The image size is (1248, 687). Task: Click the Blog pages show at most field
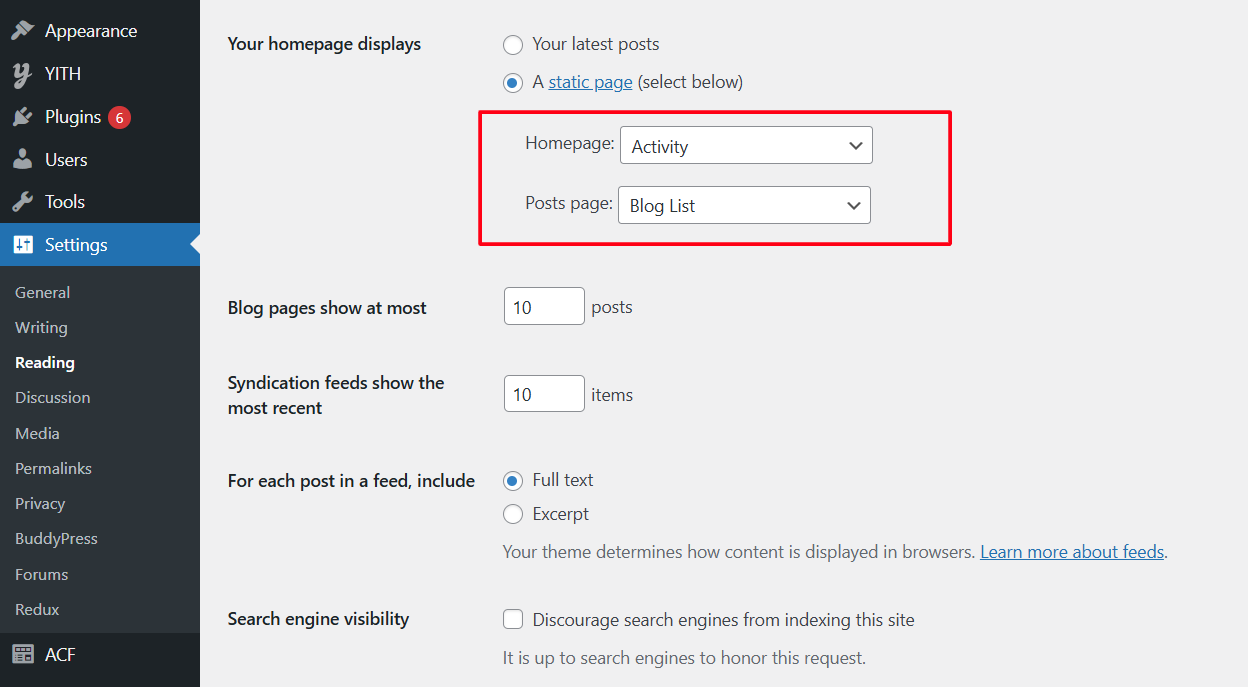[544, 307]
